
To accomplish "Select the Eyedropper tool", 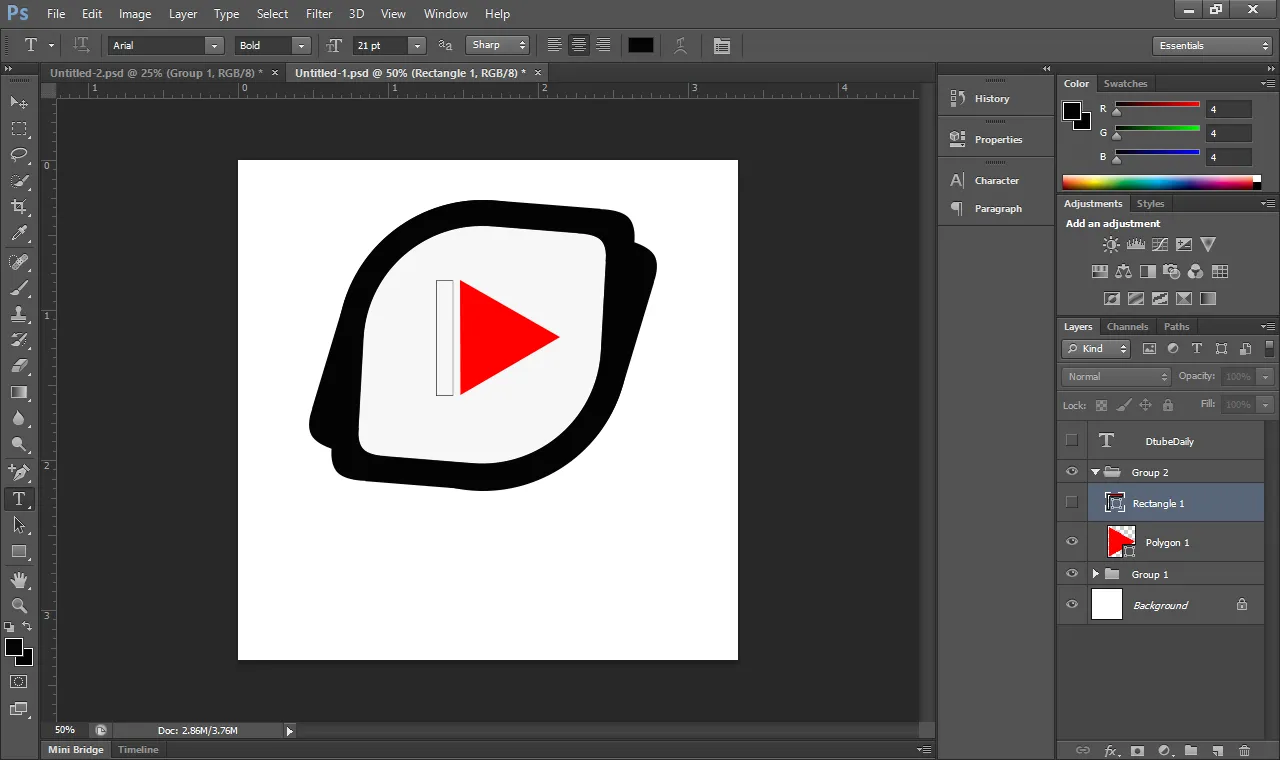I will click(x=19, y=234).
